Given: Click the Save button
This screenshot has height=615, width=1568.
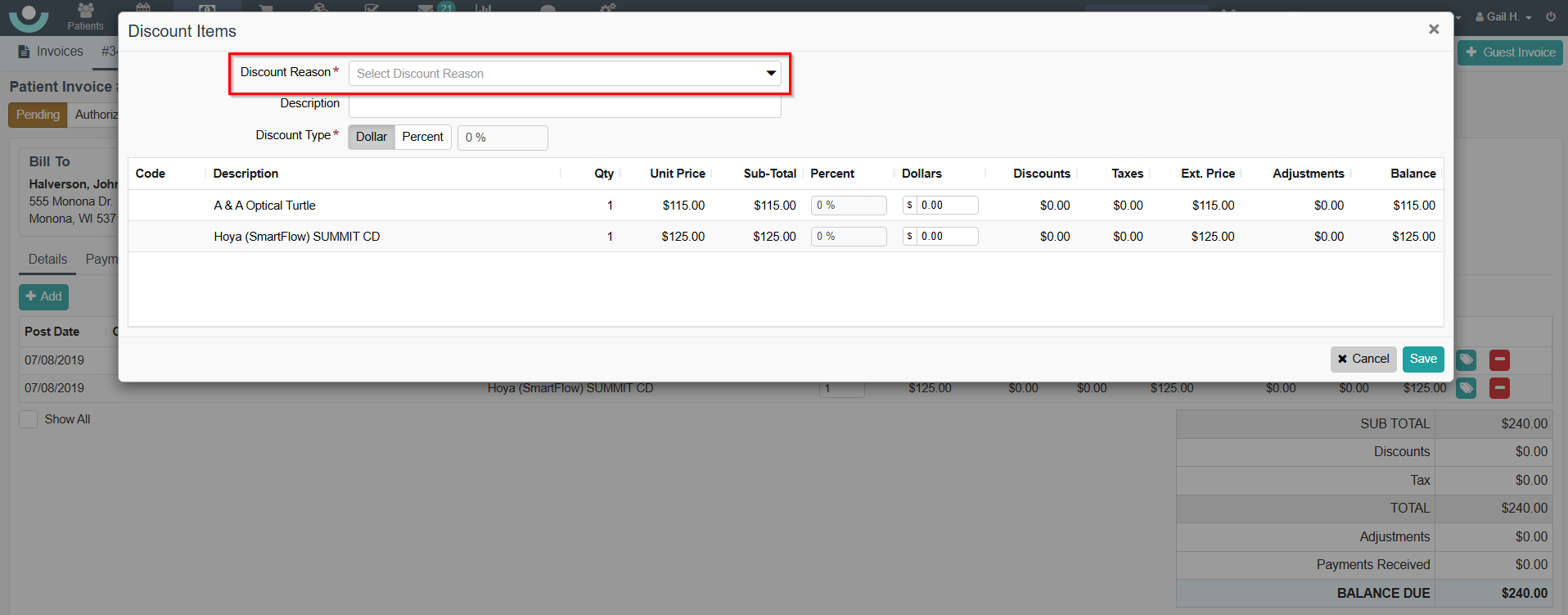Looking at the screenshot, I should (1422, 359).
